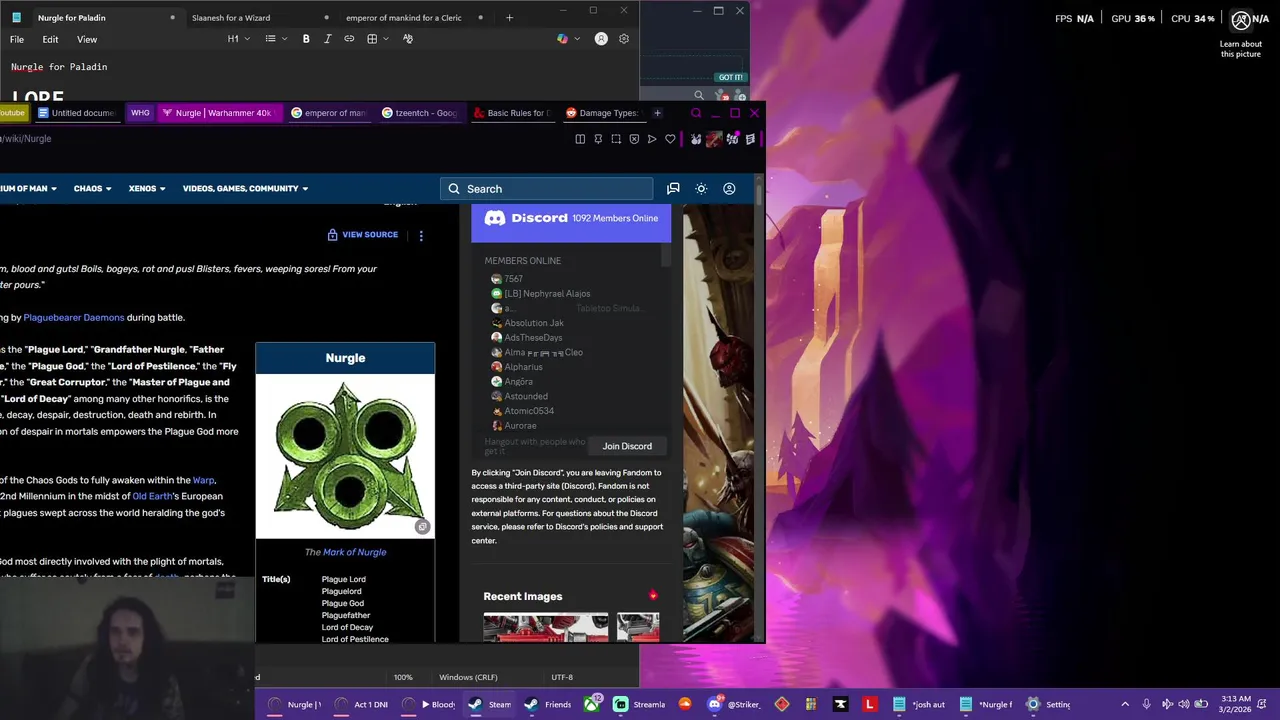Open the list style dropdown in Notepad
This screenshot has height=720, width=1280.
point(276,39)
